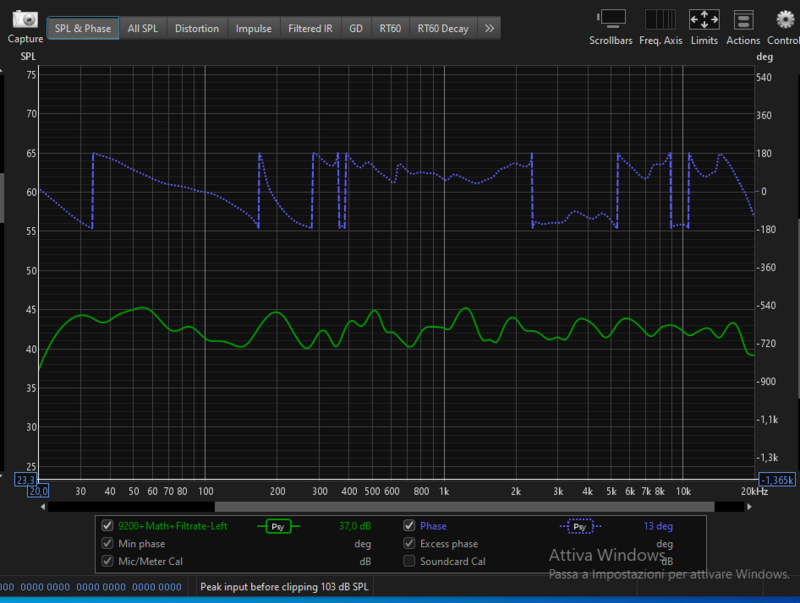Toggle the Phase trace checkbox

(x=409, y=526)
